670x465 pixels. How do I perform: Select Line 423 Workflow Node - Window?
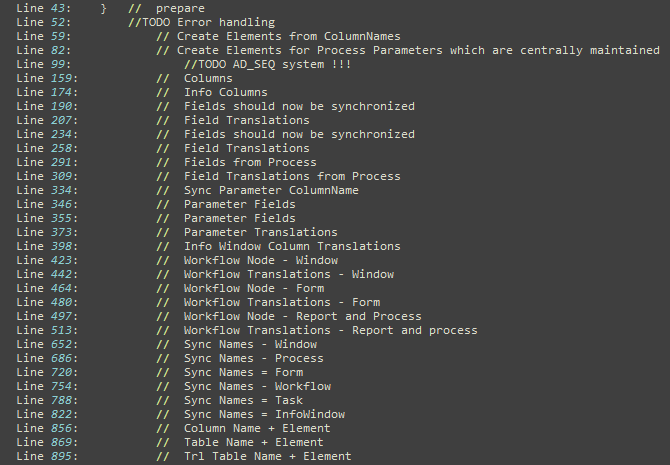tap(177, 260)
